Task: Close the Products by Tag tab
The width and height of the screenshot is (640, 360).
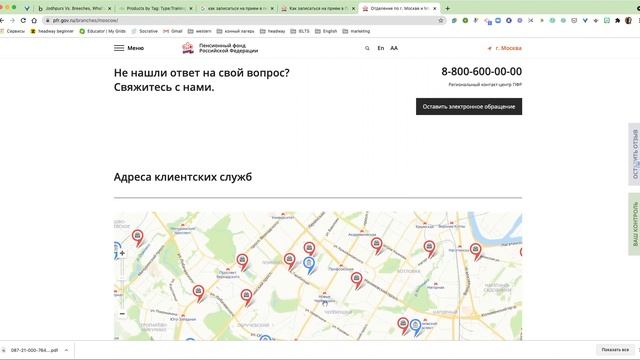Action: (191, 8)
